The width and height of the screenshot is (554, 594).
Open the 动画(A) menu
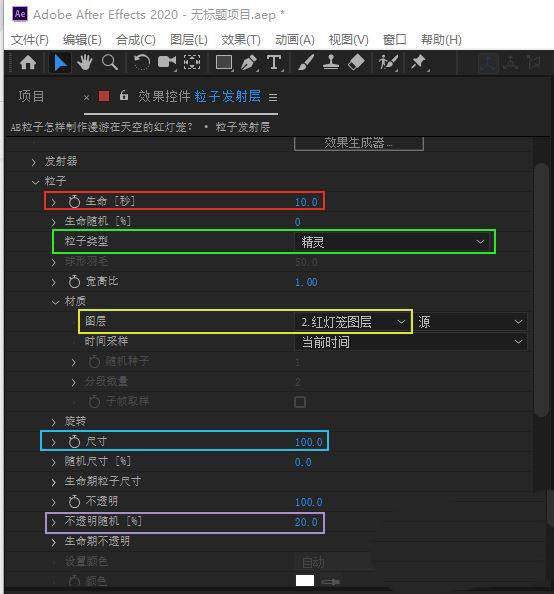tap(295, 40)
